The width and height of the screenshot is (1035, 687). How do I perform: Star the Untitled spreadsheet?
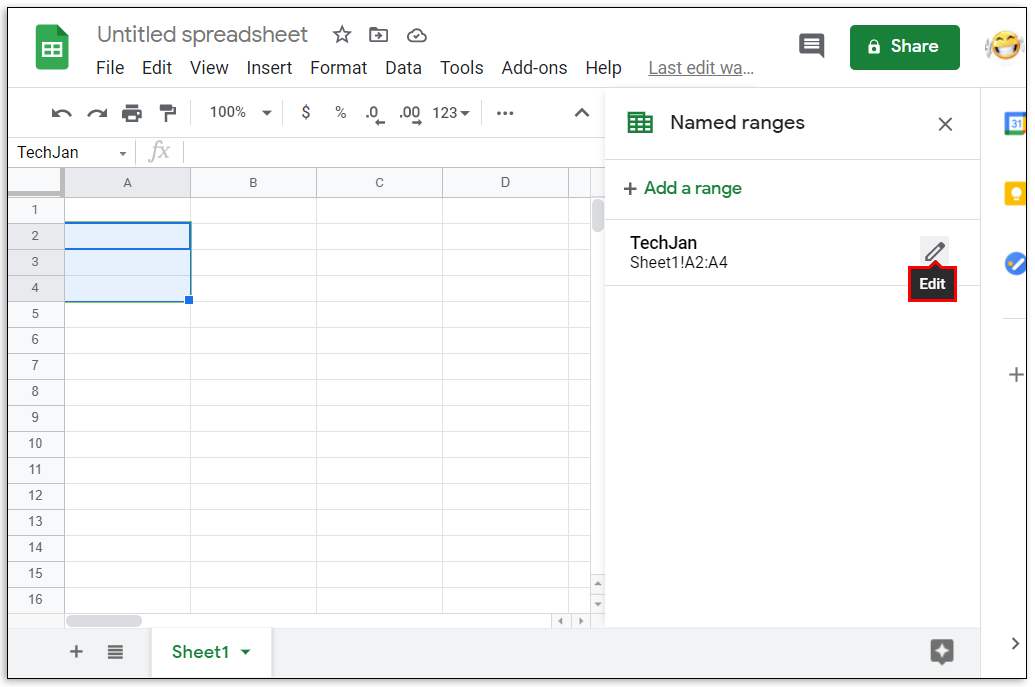(342, 35)
